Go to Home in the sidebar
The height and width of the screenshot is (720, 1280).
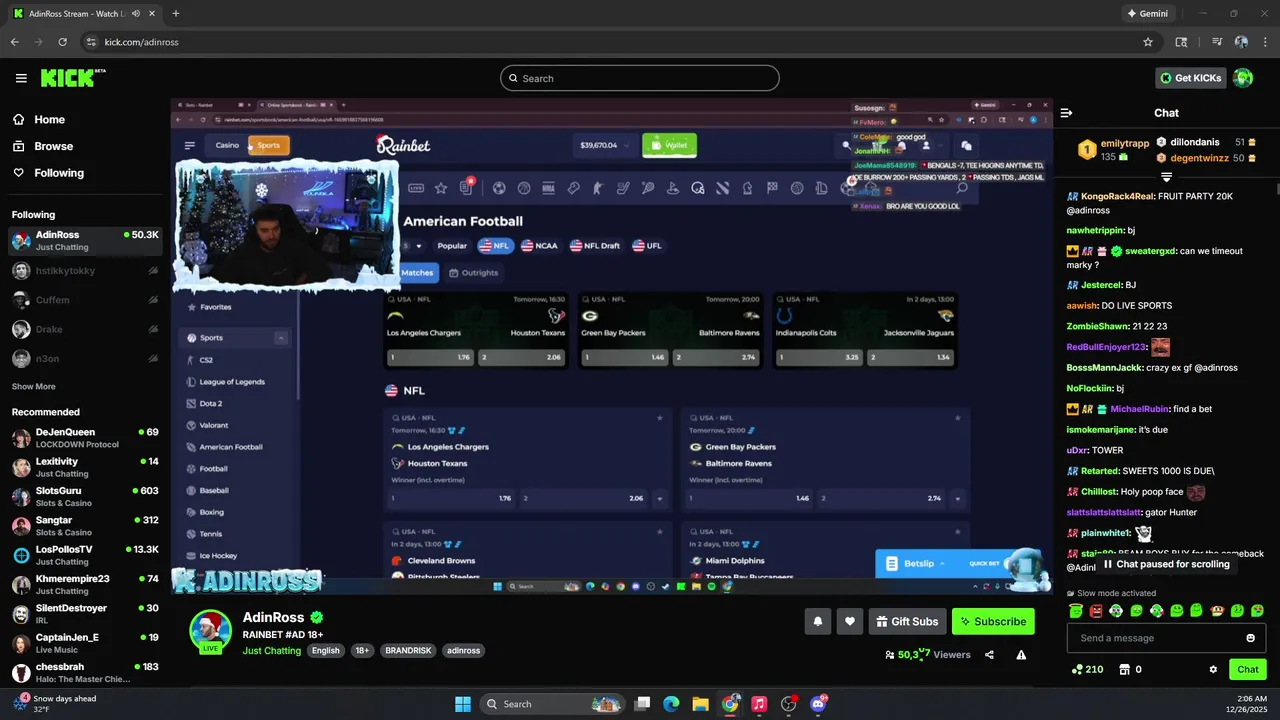(49, 119)
